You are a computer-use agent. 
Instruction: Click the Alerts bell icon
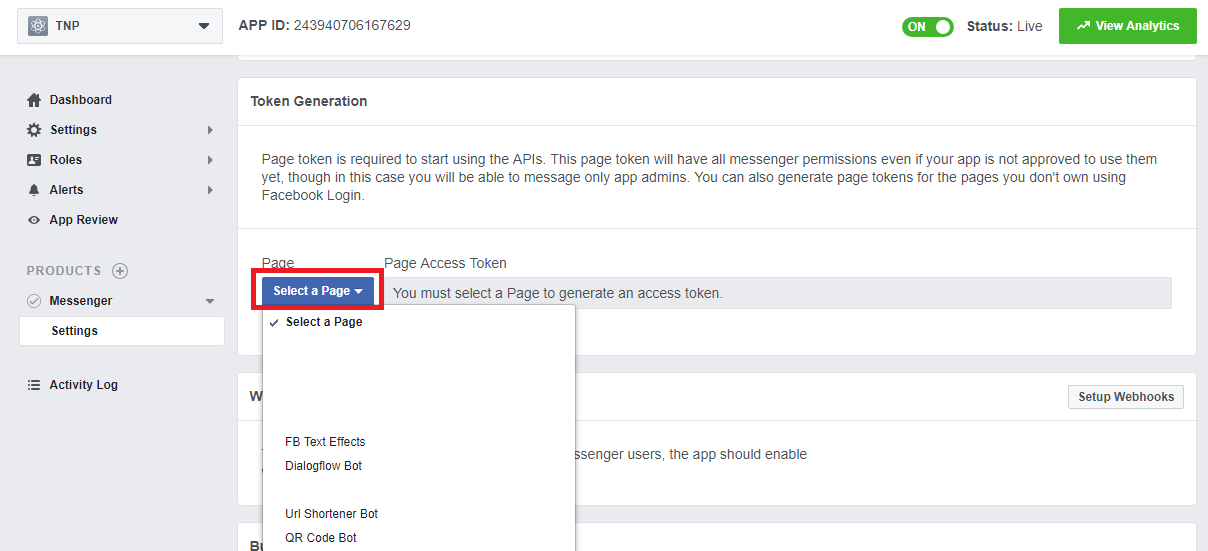34,190
